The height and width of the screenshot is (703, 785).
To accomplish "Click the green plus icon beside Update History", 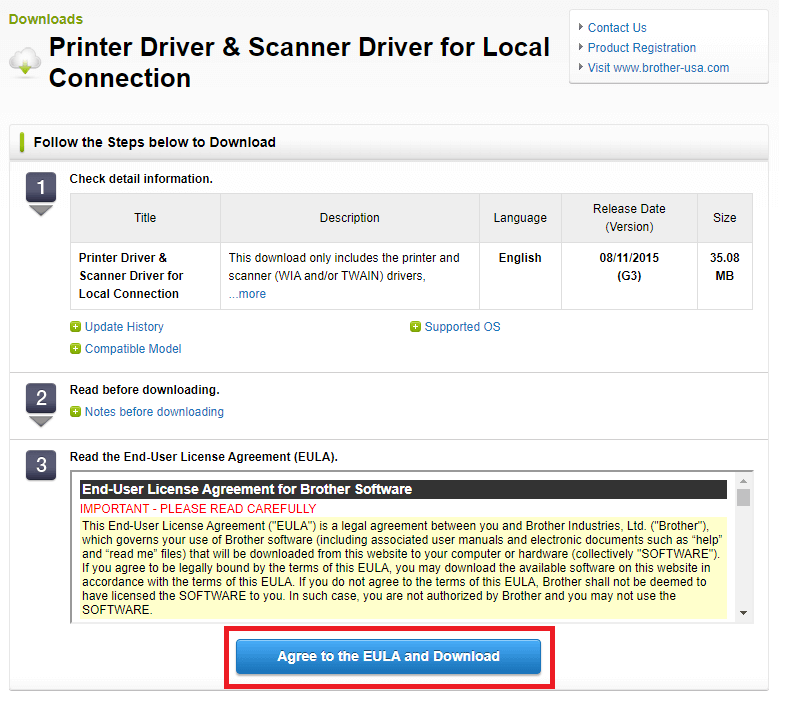I will point(76,327).
